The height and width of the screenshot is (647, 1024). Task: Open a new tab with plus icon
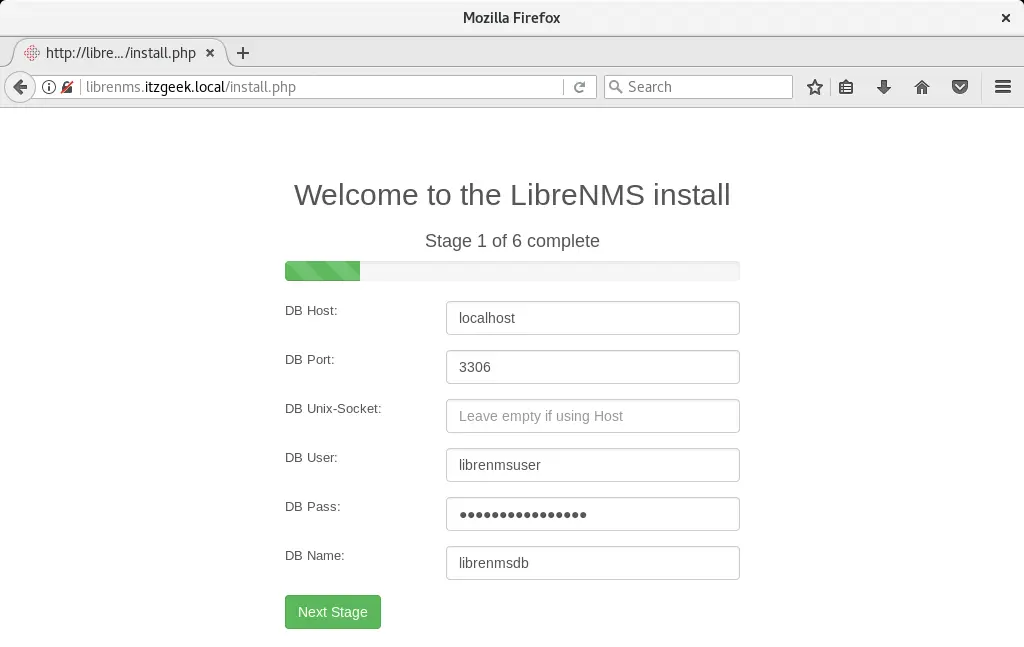[x=243, y=53]
